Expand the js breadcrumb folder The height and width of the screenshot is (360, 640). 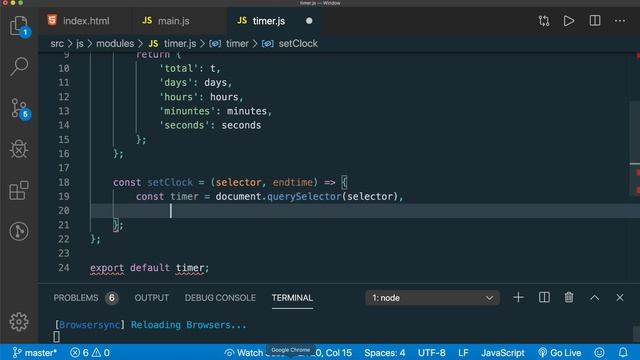[x=80, y=43]
